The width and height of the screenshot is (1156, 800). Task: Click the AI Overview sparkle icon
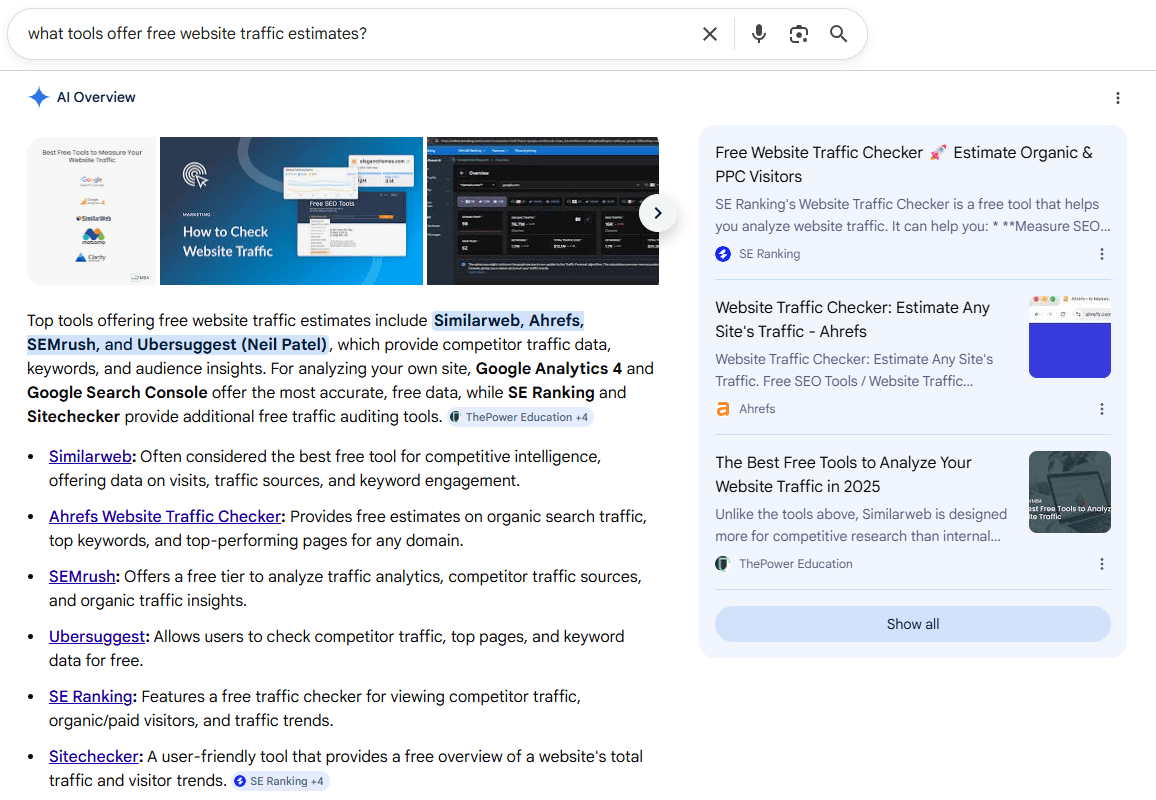tap(38, 97)
